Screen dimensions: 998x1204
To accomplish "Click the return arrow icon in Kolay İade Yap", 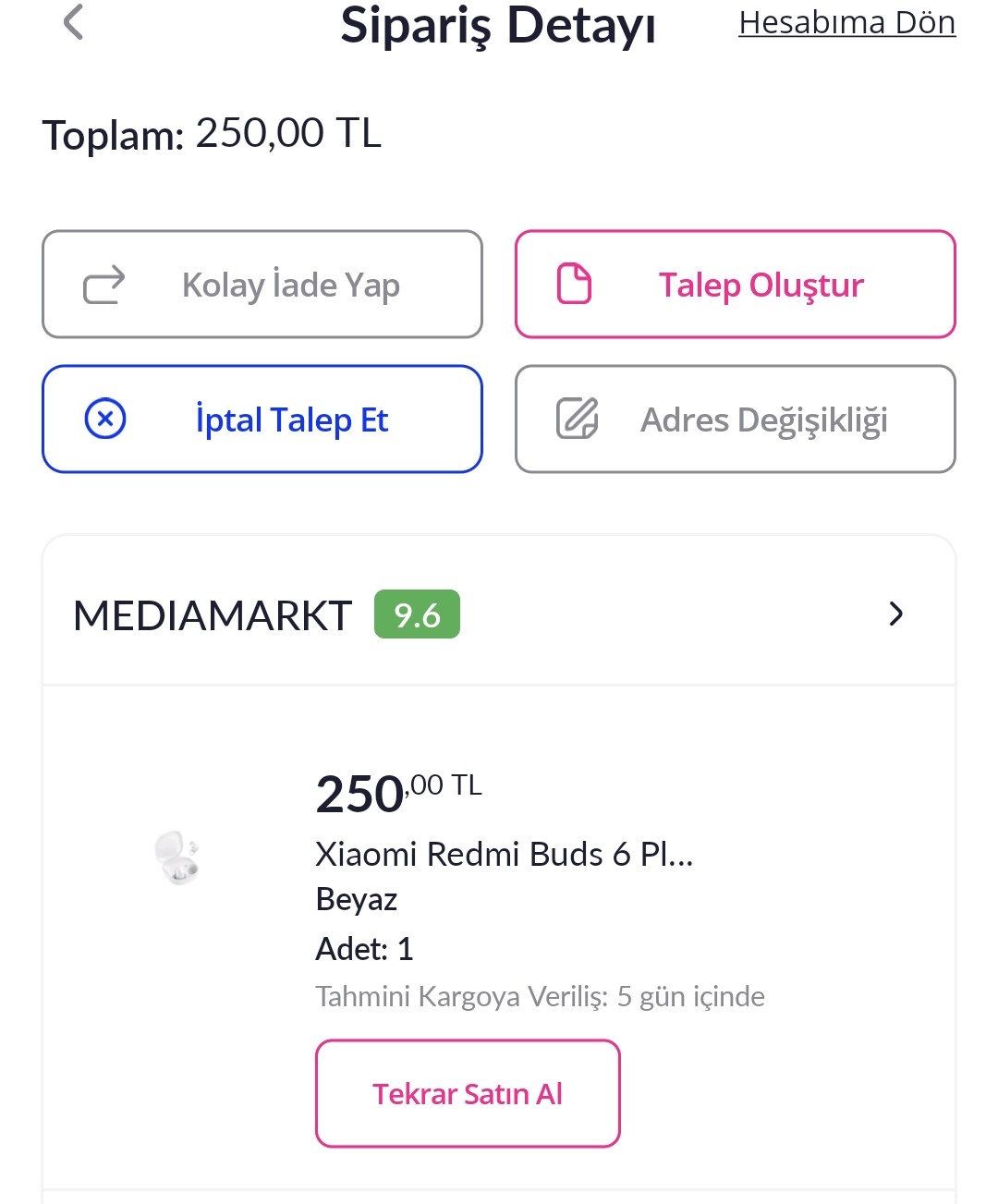I will 103,285.
